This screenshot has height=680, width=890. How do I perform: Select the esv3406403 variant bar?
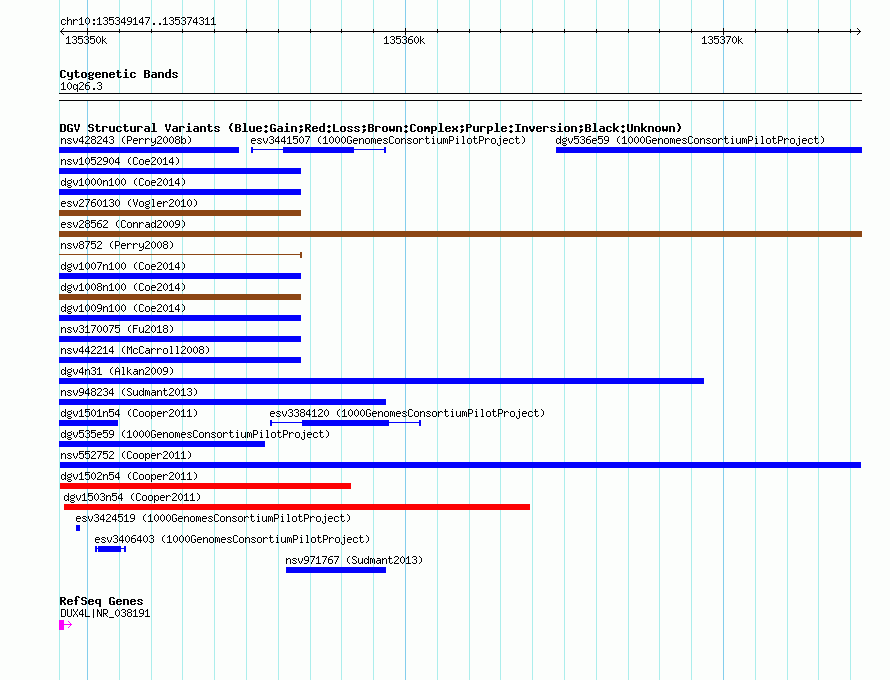coord(110,549)
